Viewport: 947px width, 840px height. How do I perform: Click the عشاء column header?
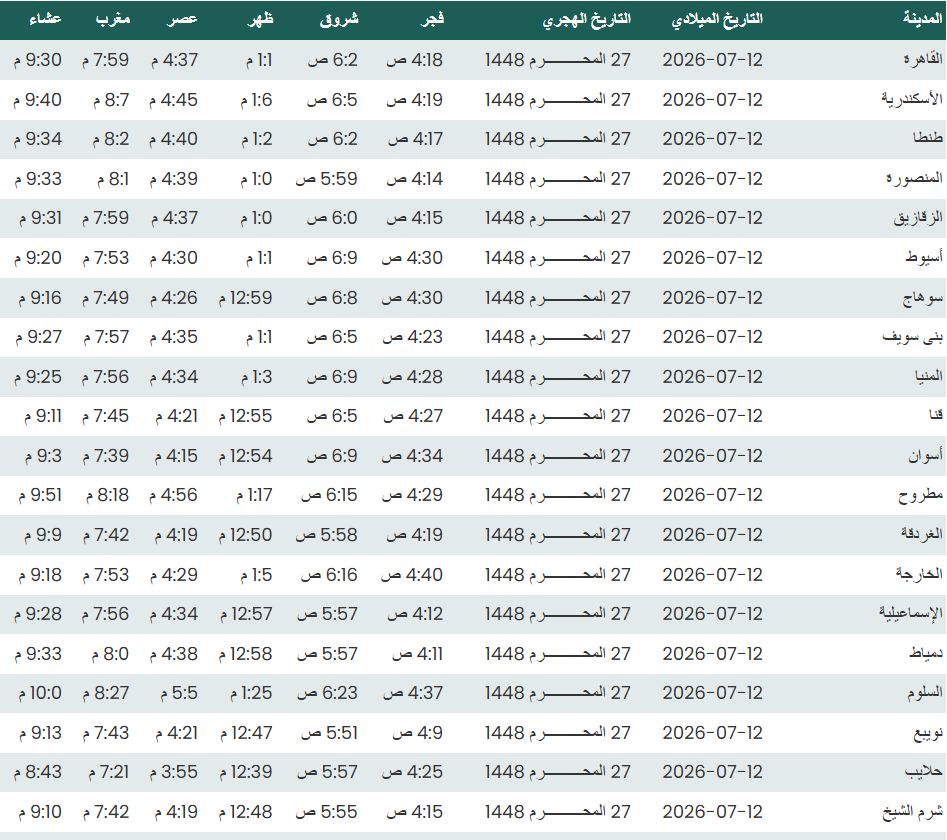click(45, 19)
